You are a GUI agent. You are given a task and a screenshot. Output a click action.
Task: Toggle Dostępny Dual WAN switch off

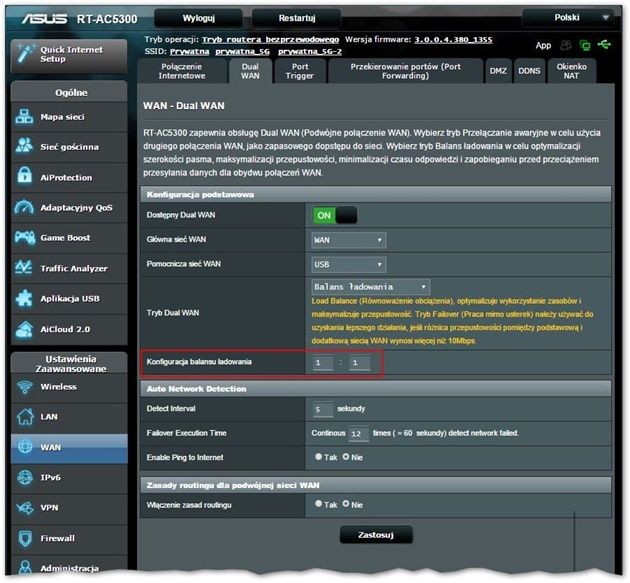tap(335, 215)
